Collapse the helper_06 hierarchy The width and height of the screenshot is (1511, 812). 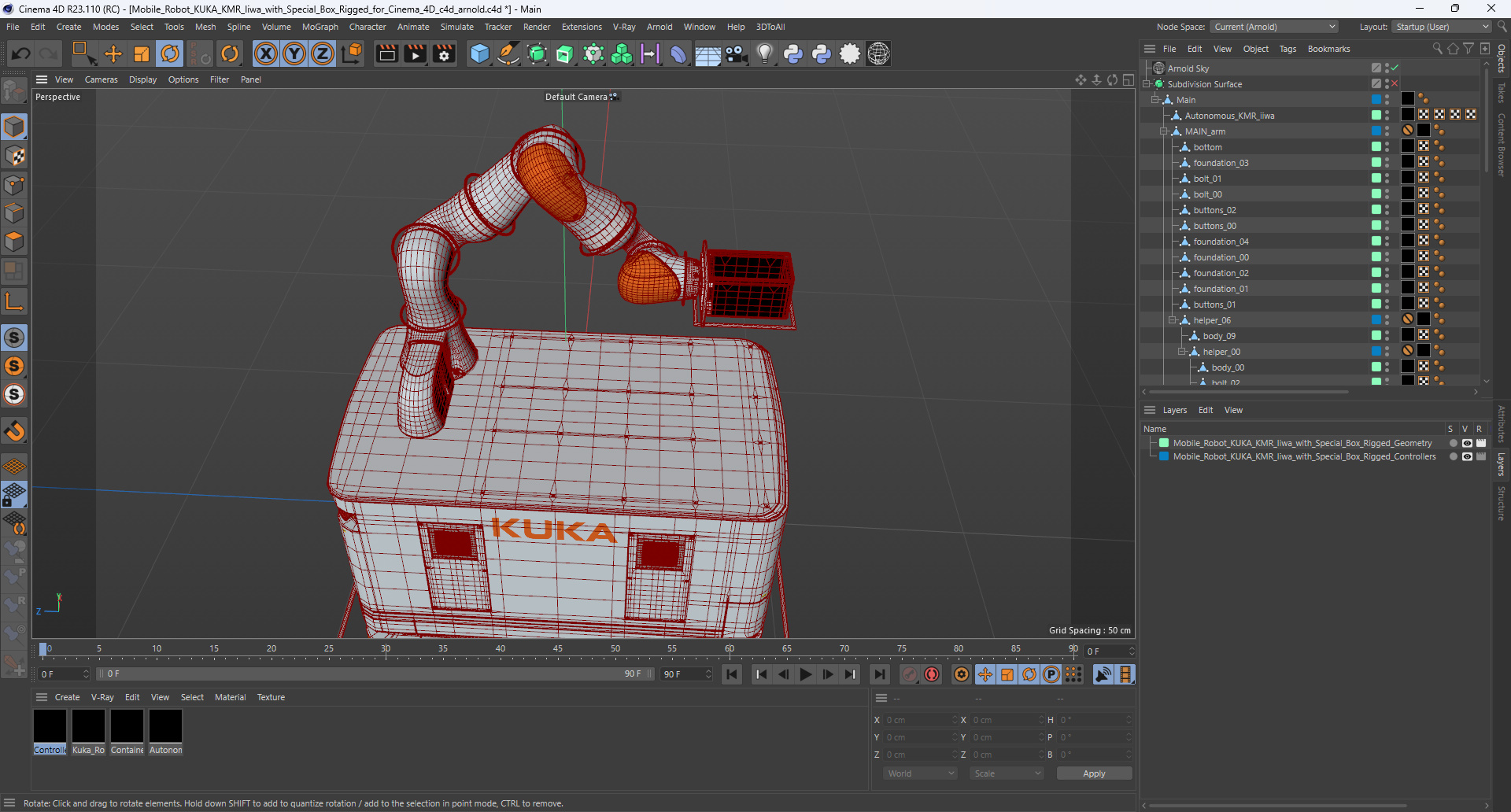click(x=1172, y=320)
